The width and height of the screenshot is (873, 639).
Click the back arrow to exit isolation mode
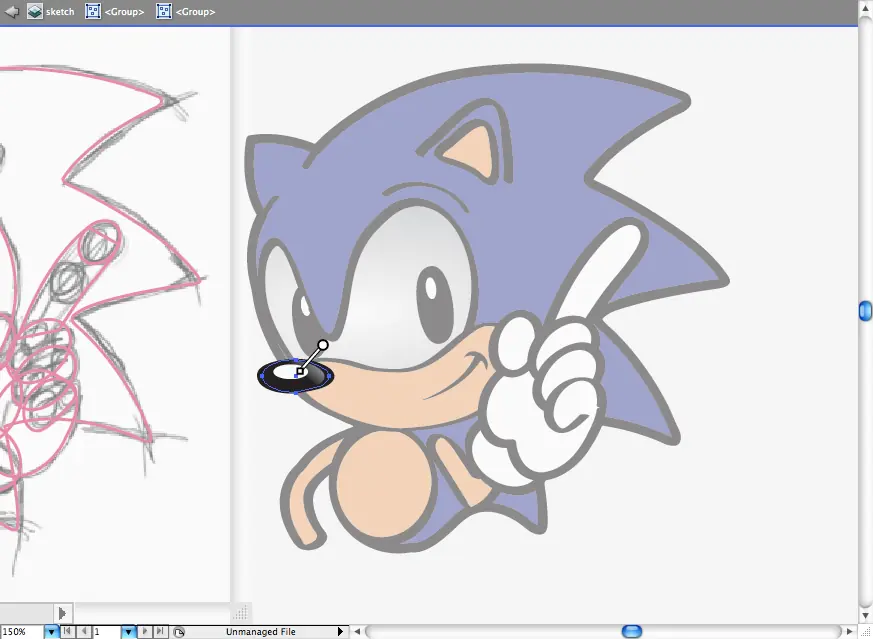pyautogui.click(x=12, y=11)
